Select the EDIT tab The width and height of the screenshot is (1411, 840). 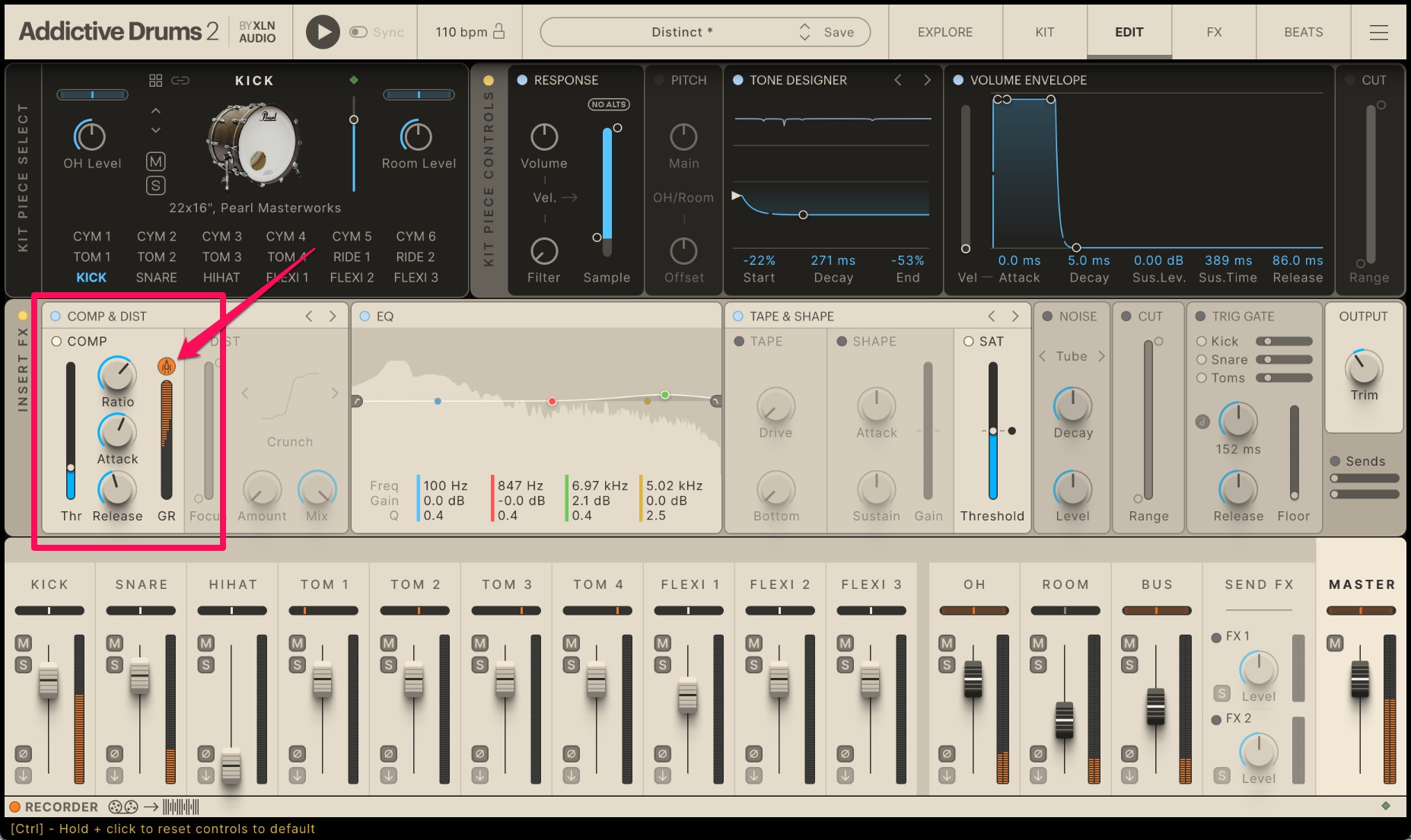pos(1129,32)
